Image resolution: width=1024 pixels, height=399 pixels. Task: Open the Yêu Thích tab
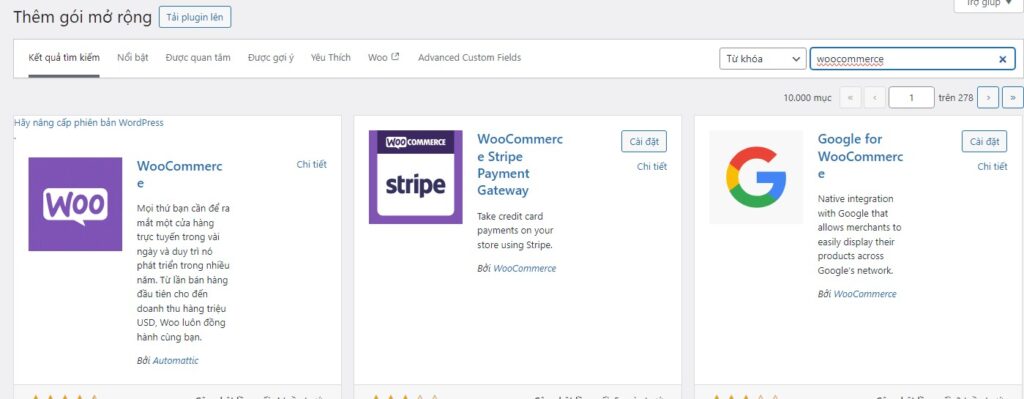(x=330, y=57)
